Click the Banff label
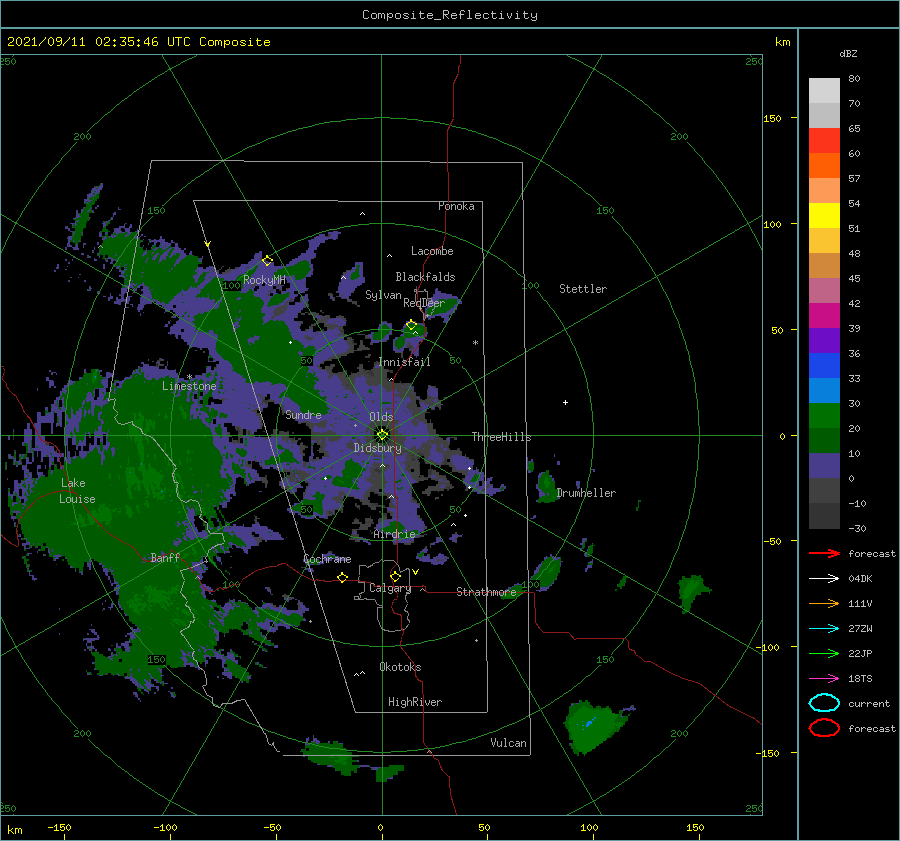 click(x=165, y=557)
